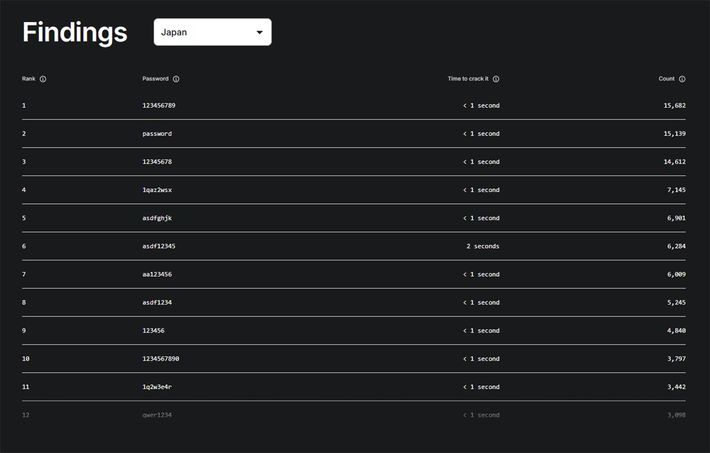Click the Time to crack it header

[x=468, y=79]
